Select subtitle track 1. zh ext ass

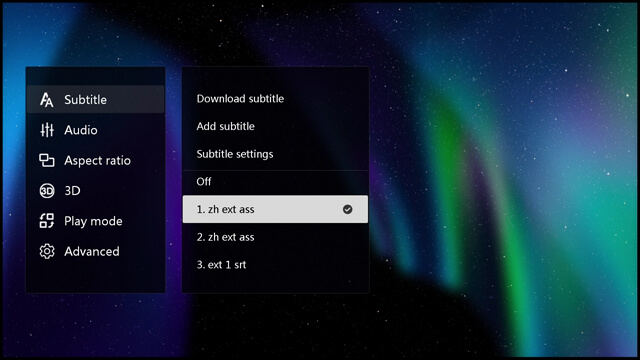coord(275,209)
